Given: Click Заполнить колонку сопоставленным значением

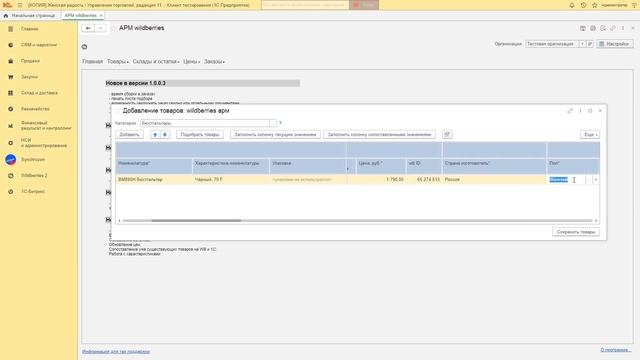Looking at the screenshot, I should (x=379, y=135).
